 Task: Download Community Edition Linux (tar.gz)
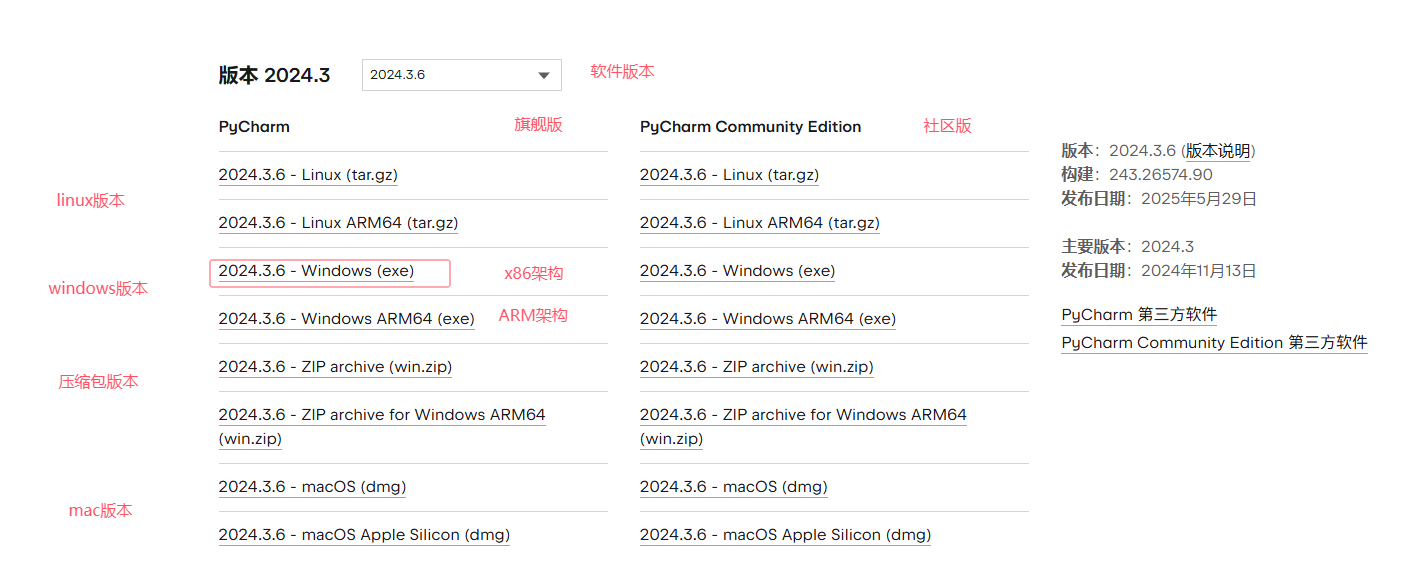pos(729,175)
